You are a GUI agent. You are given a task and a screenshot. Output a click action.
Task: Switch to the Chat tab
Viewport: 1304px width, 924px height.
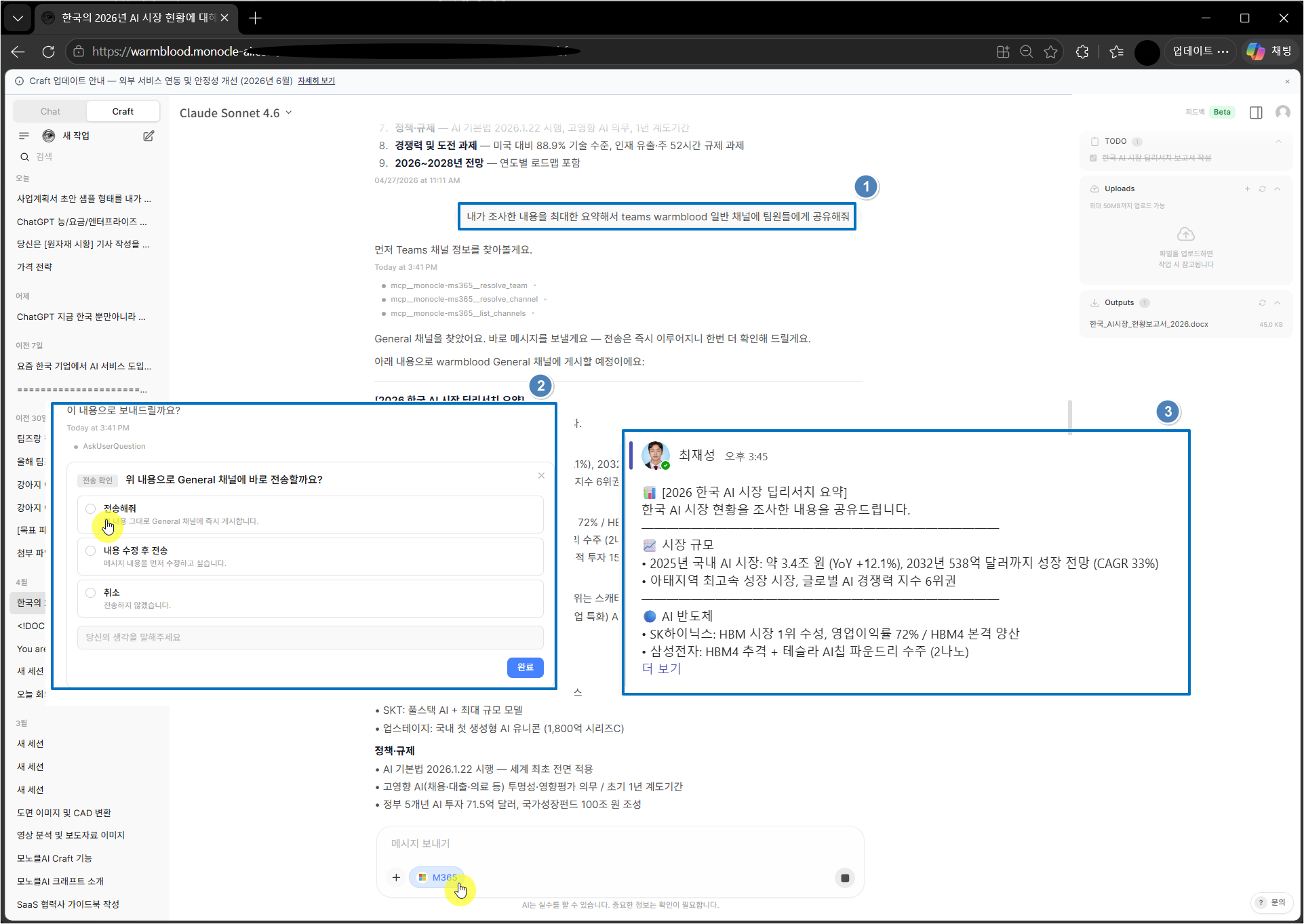(50, 111)
